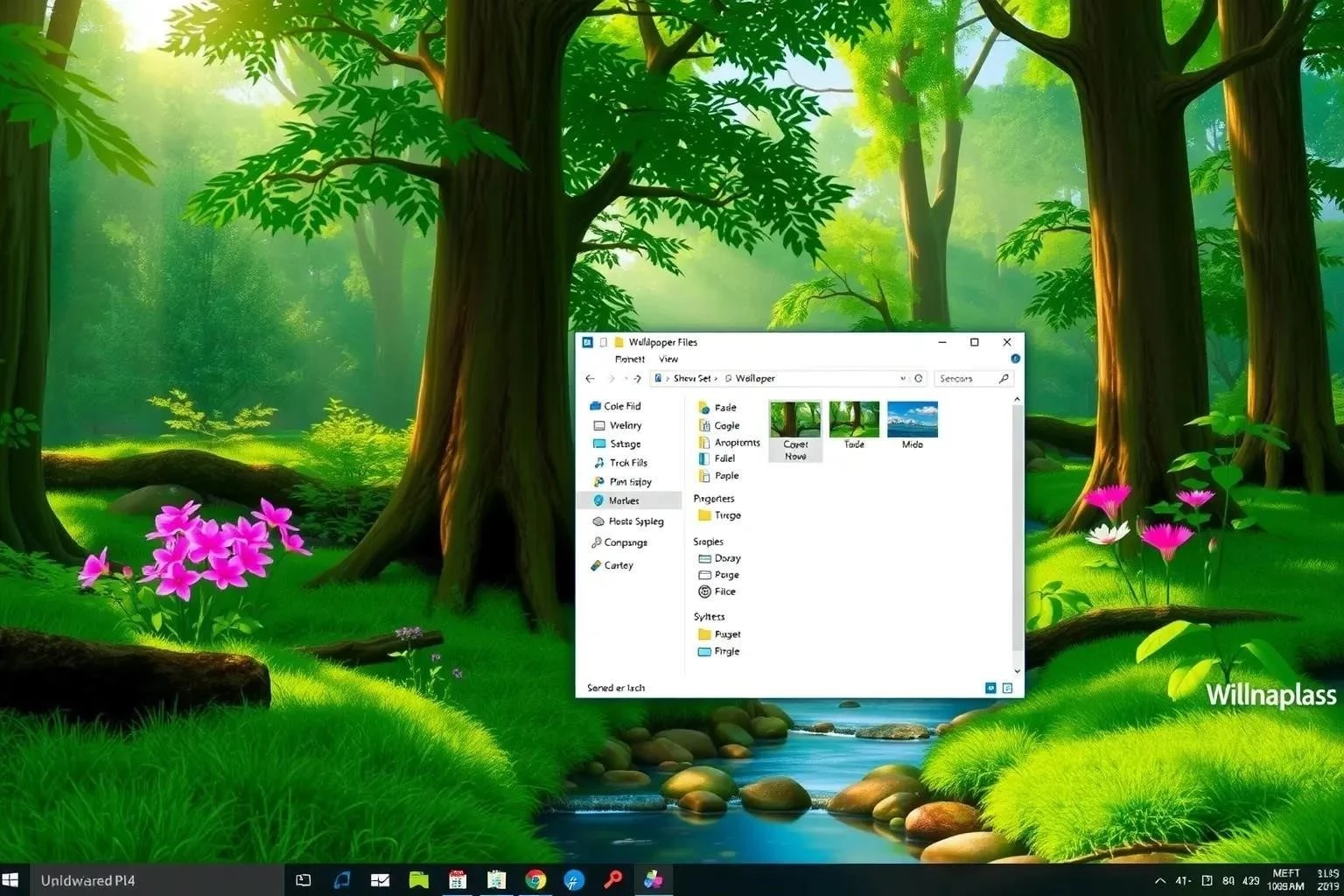
Task: Switch to large icons view
Action: coord(1007,689)
